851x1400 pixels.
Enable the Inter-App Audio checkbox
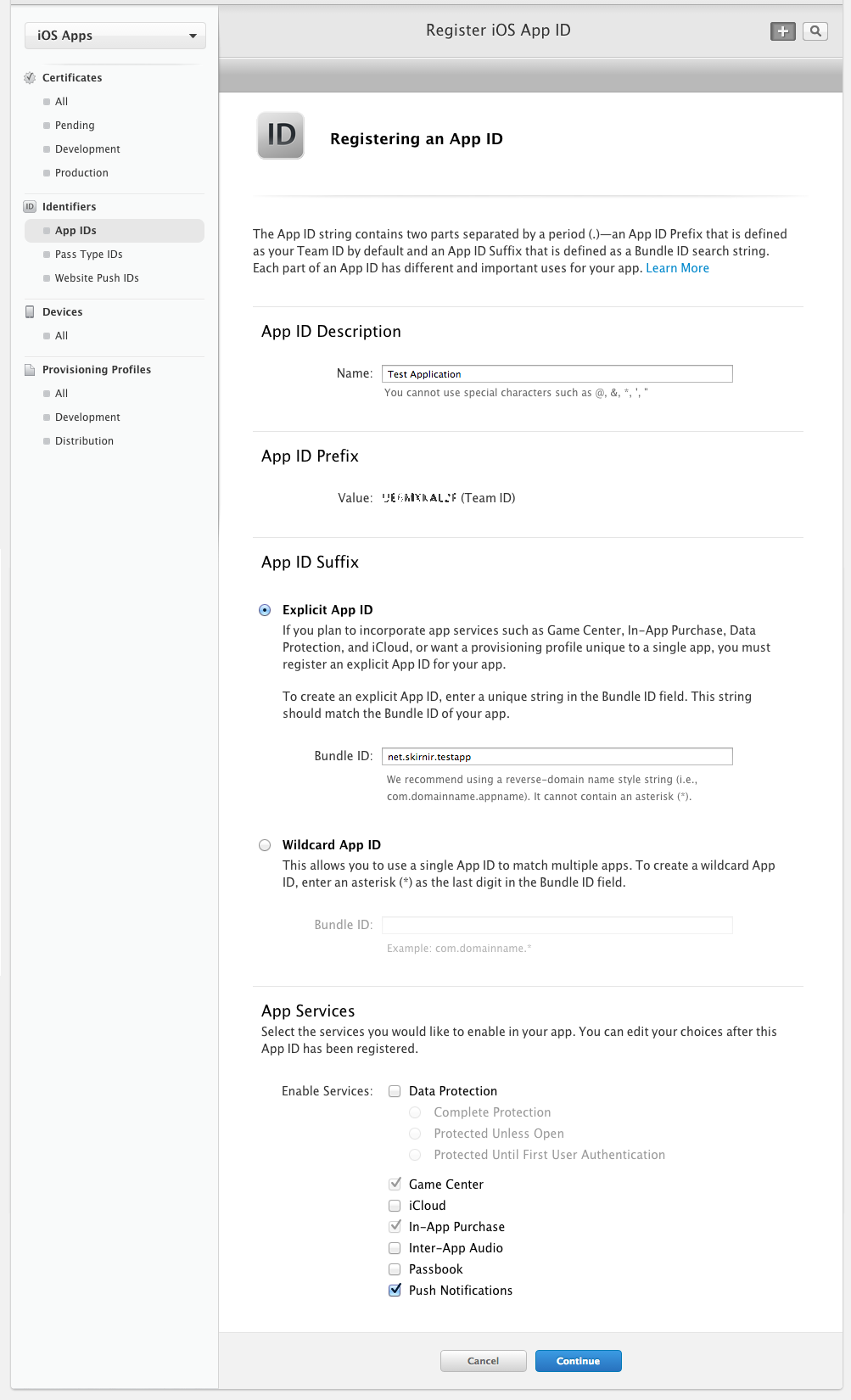pos(395,1248)
